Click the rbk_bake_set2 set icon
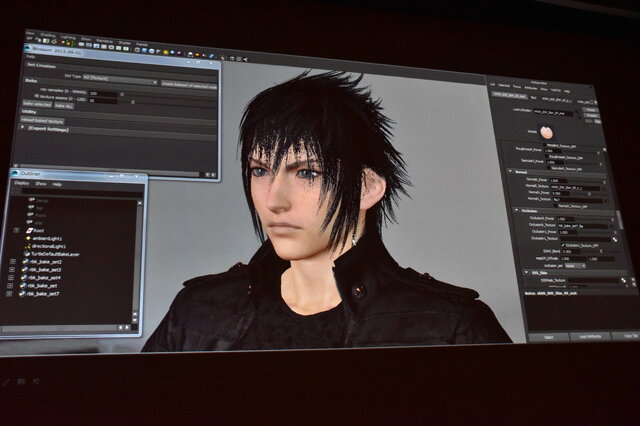Viewport: 640px width, 426px height. [x=25, y=262]
